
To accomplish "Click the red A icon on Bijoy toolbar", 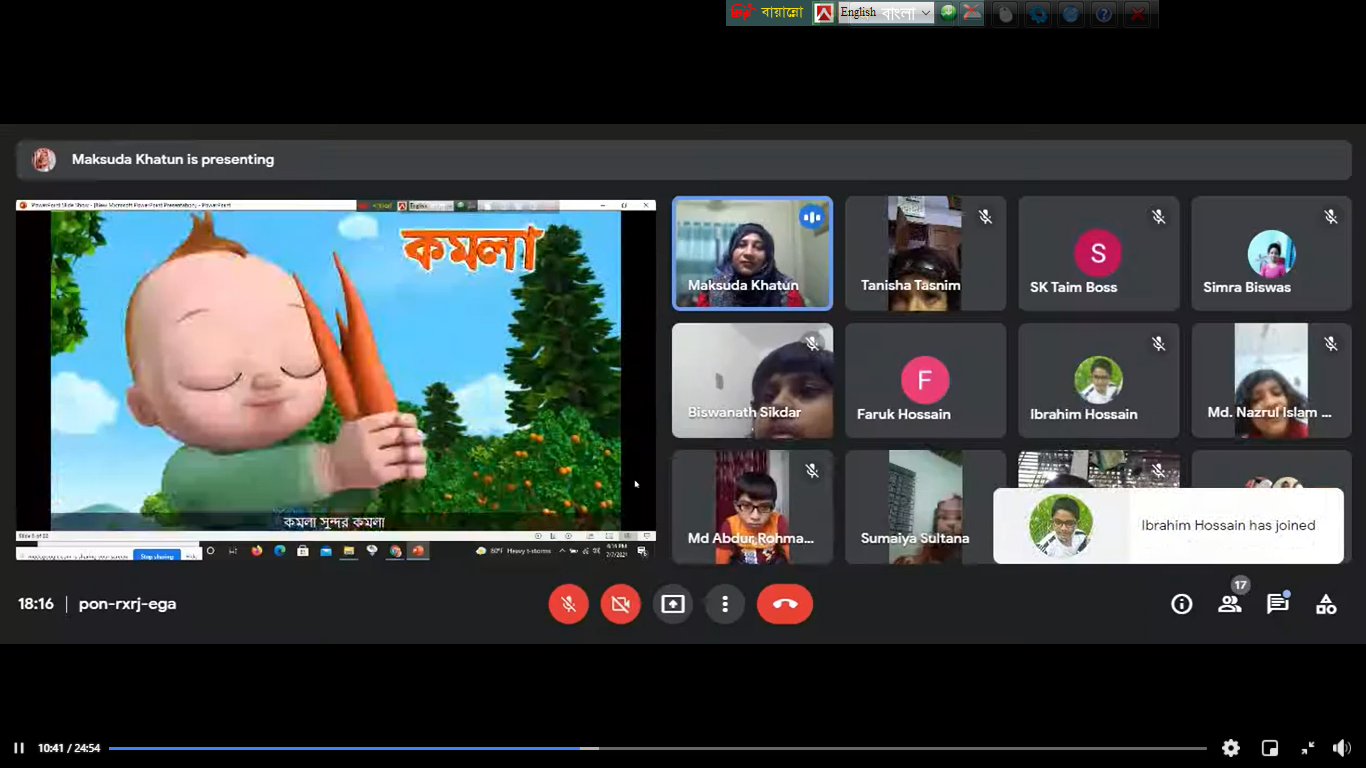I will 823,13.
